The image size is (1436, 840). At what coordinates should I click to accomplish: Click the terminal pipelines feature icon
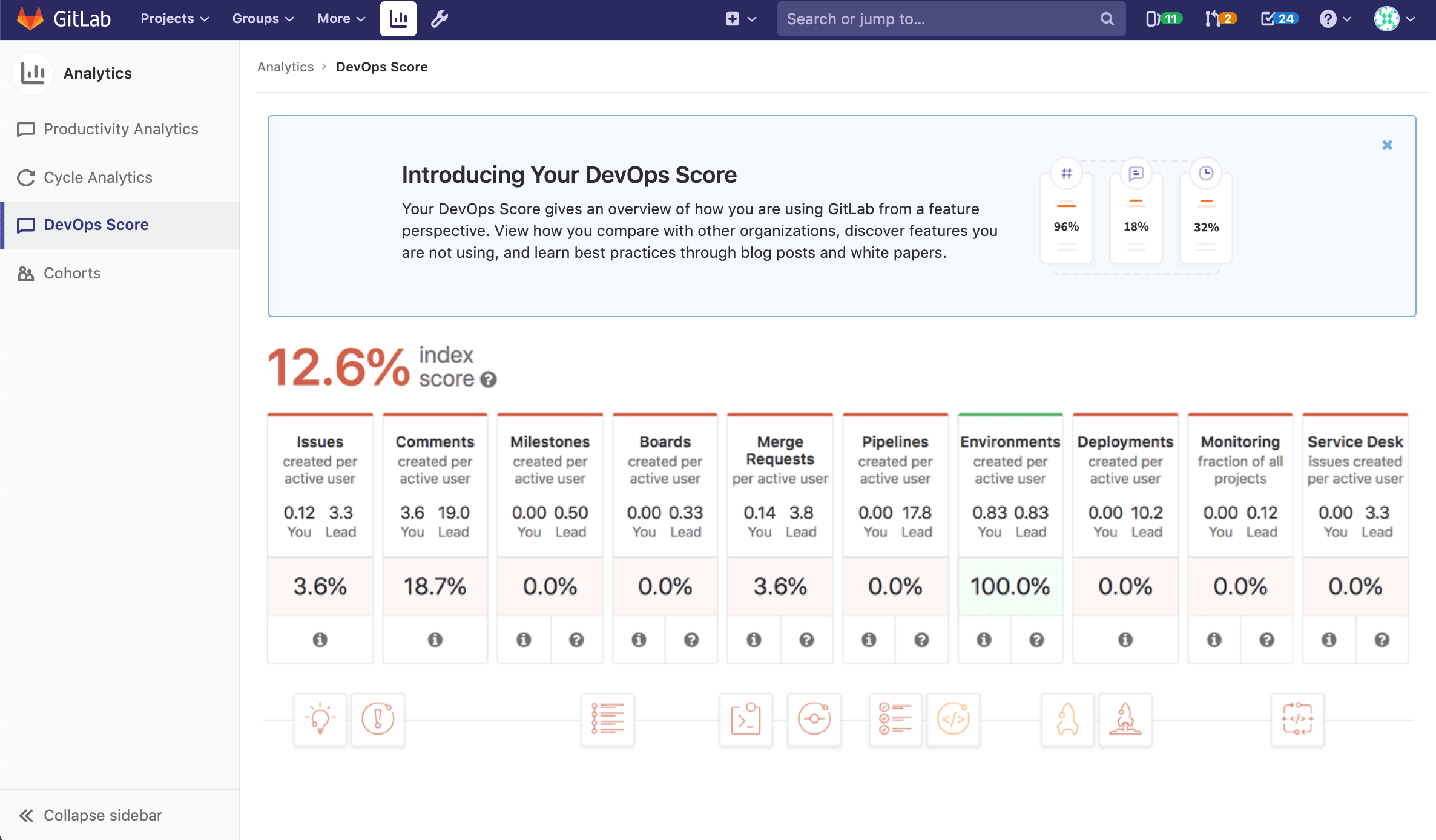click(745, 720)
